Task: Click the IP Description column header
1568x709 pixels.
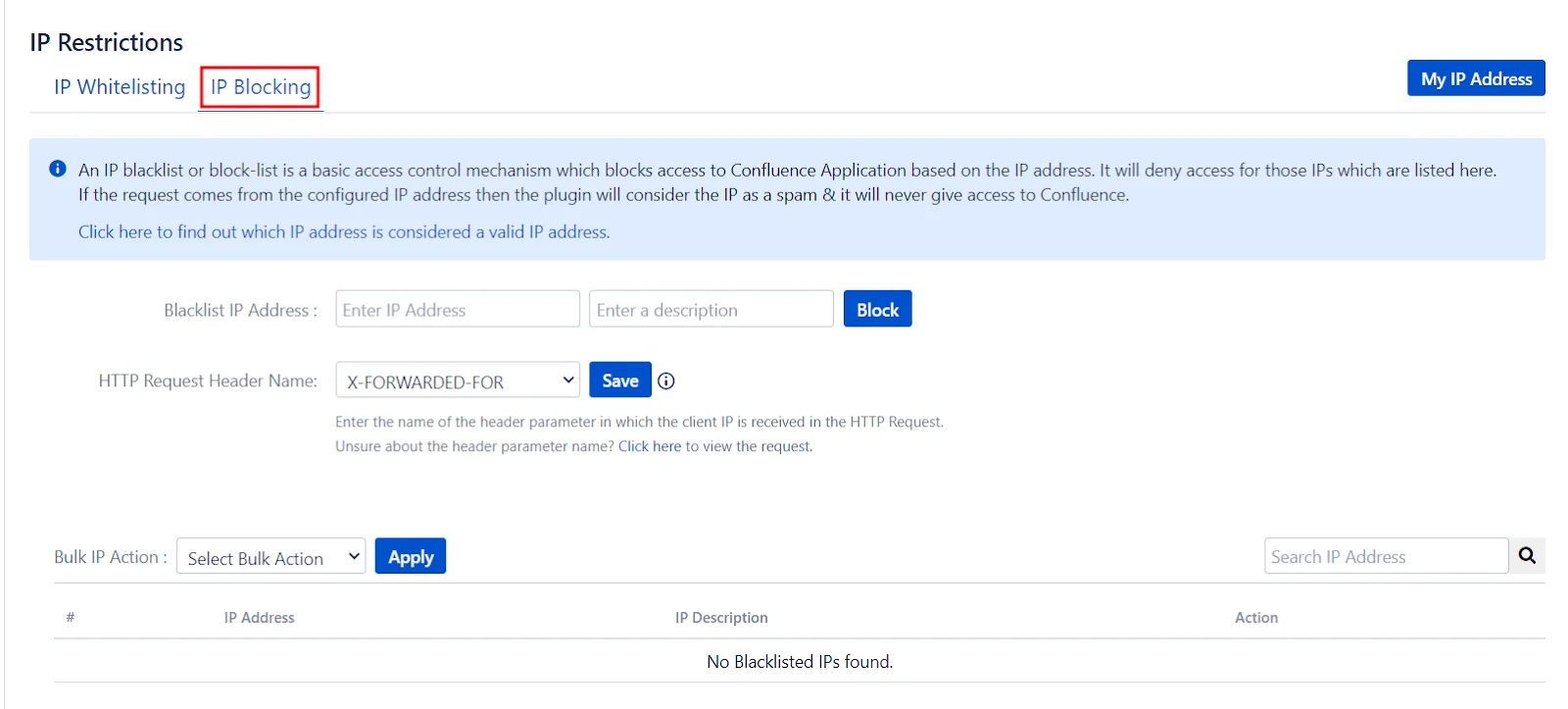Action: tap(721, 618)
